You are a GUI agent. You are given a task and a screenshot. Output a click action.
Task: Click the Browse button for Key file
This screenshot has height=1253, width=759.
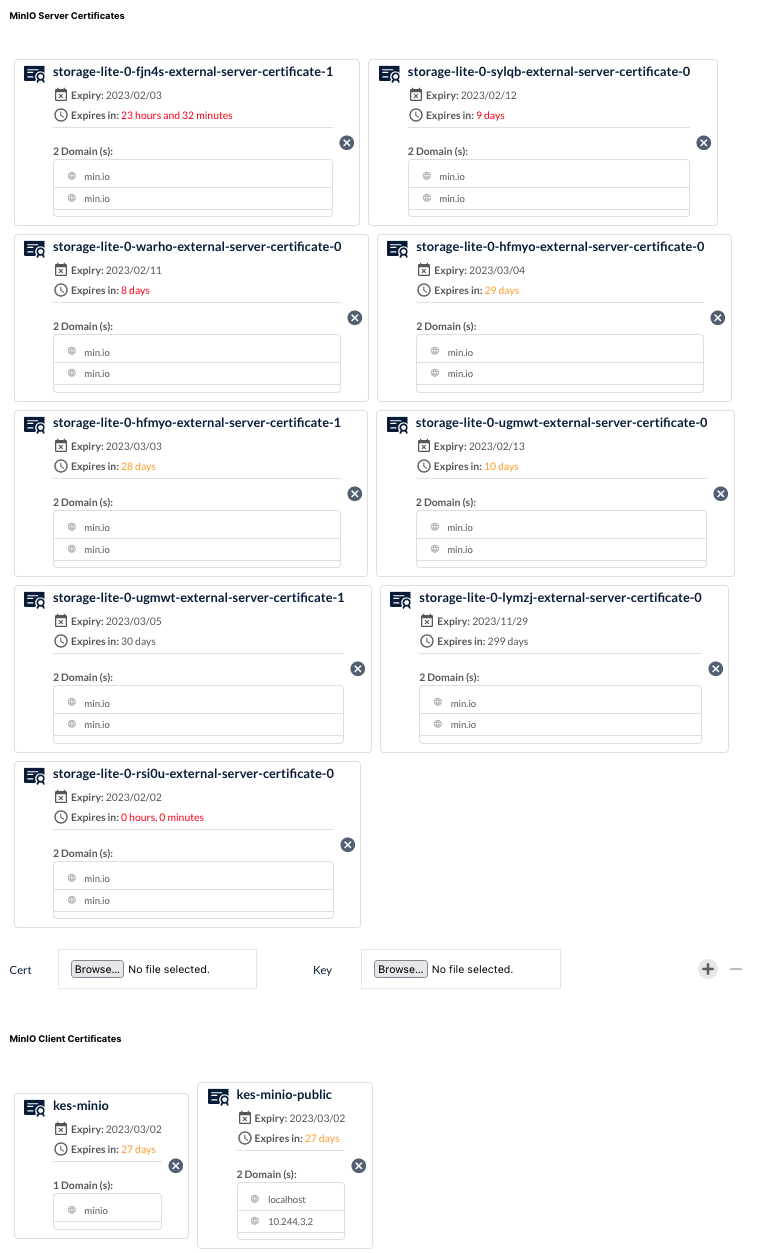click(x=401, y=969)
